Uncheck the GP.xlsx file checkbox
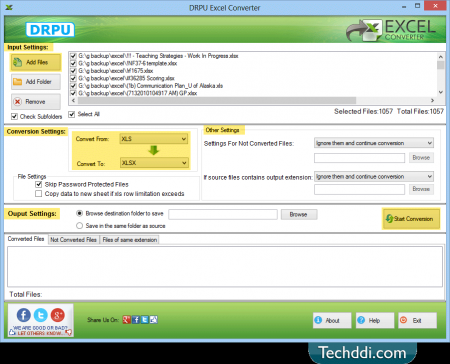Image resolution: width=450 pixels, height=364 pixels. (73, 93)
